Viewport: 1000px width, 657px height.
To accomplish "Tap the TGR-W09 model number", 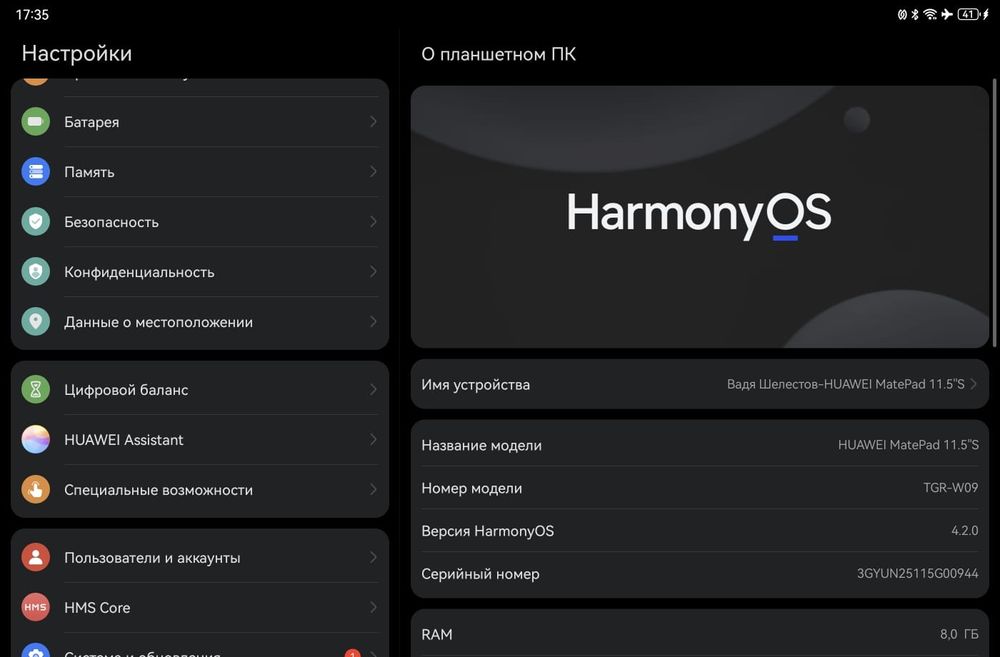I will point(950,487).
